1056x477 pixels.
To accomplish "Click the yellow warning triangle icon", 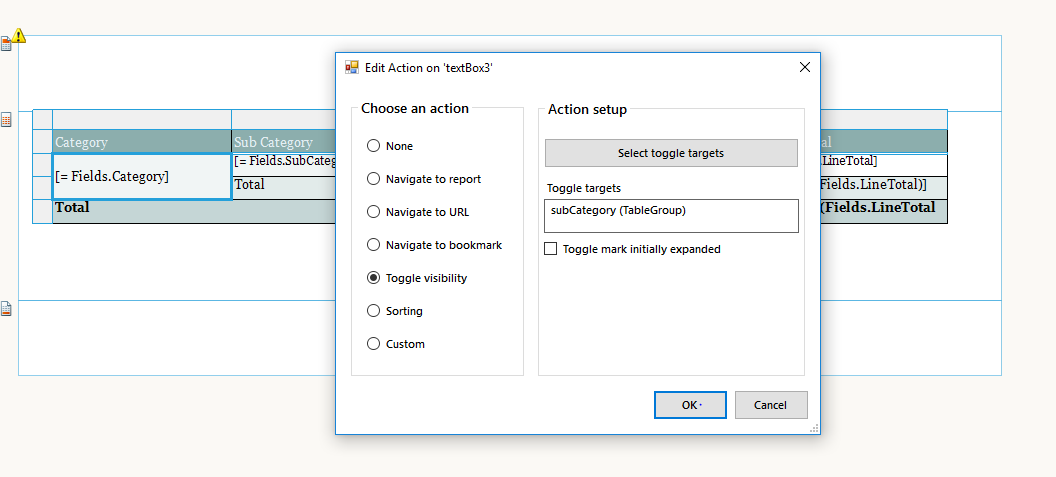I will click(x=19, y=36).
